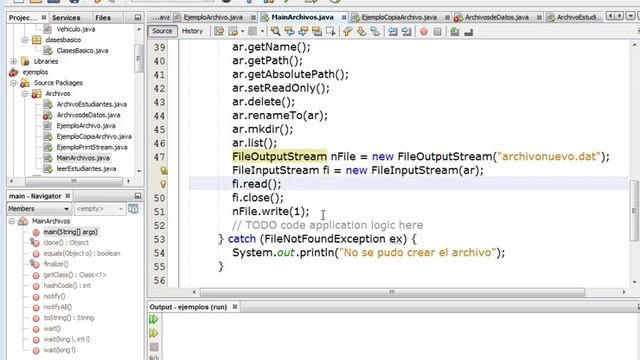Select main(String[] args) in Navigator
The width and height of the screenshot is (640, 360).
pyautogui.click(x=71, y=232)
